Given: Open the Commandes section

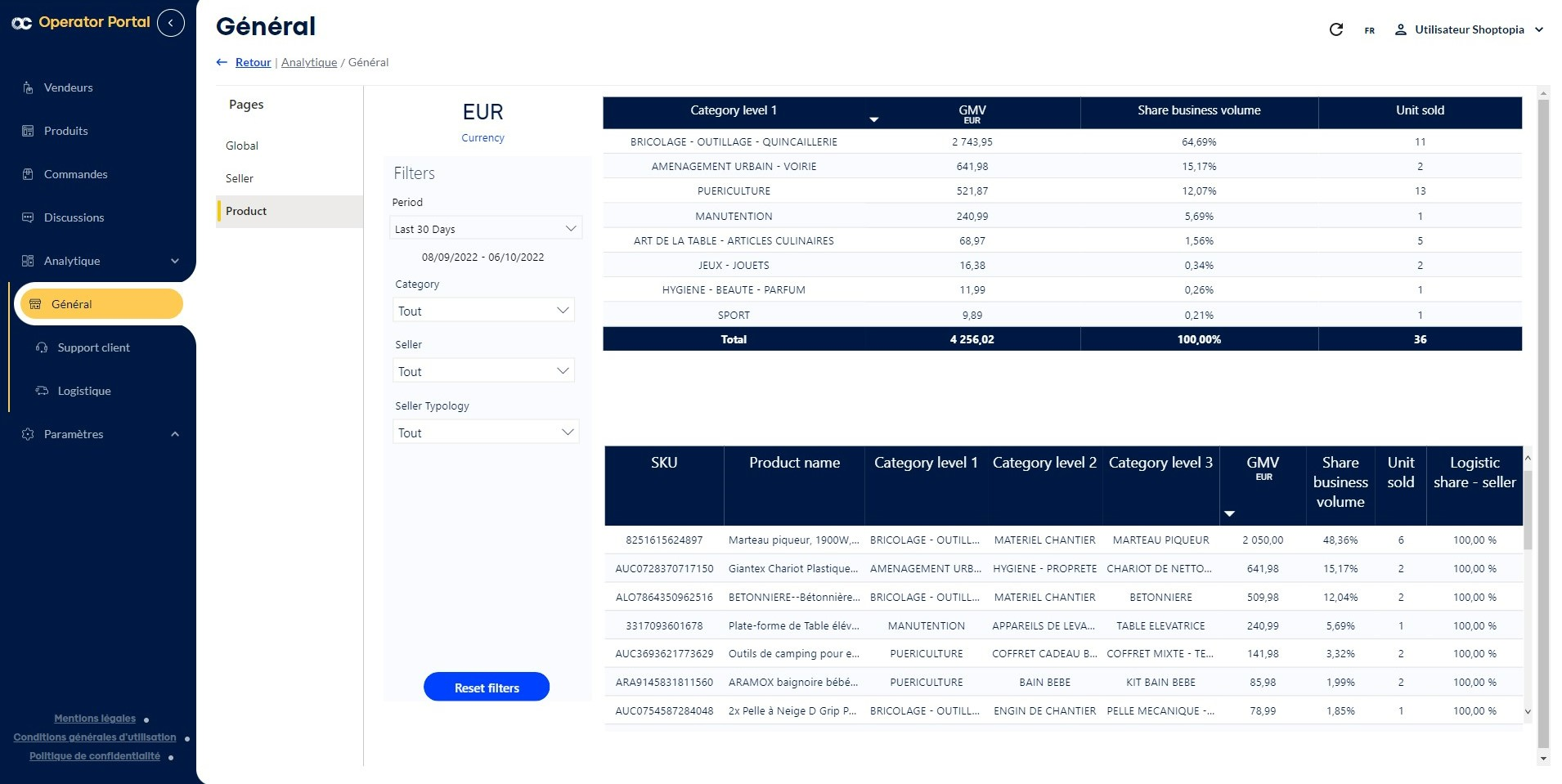Looking at the screenshot, I should pos(75,174).
